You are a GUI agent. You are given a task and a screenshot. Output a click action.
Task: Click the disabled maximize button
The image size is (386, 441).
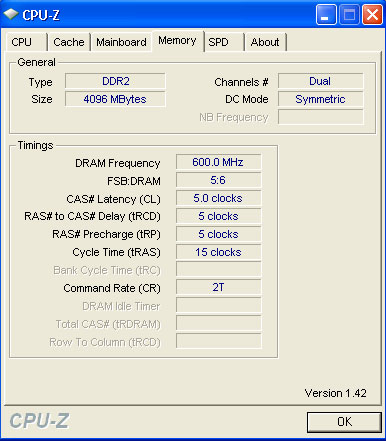[349, 15]
